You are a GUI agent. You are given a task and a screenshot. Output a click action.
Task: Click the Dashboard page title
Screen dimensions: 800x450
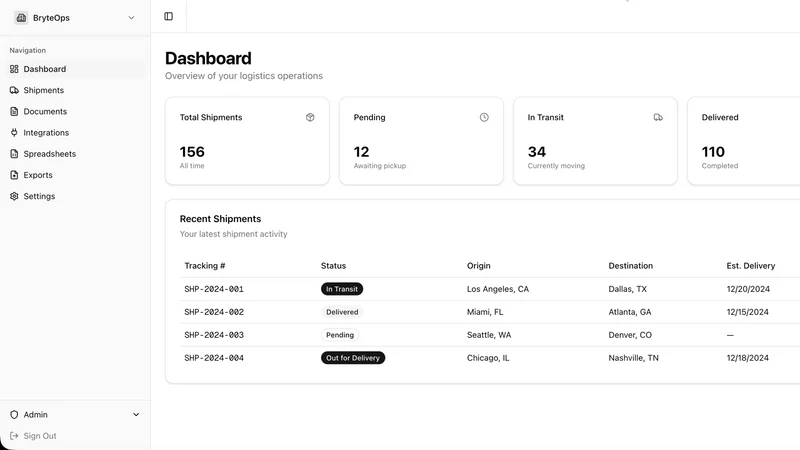tap(208, 58)
